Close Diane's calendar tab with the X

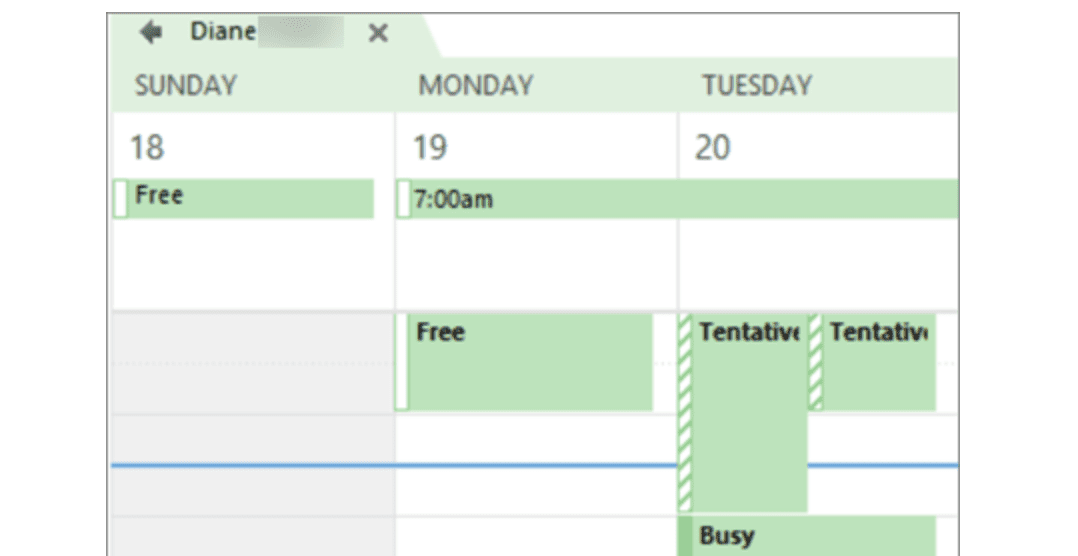coord(378,33)
